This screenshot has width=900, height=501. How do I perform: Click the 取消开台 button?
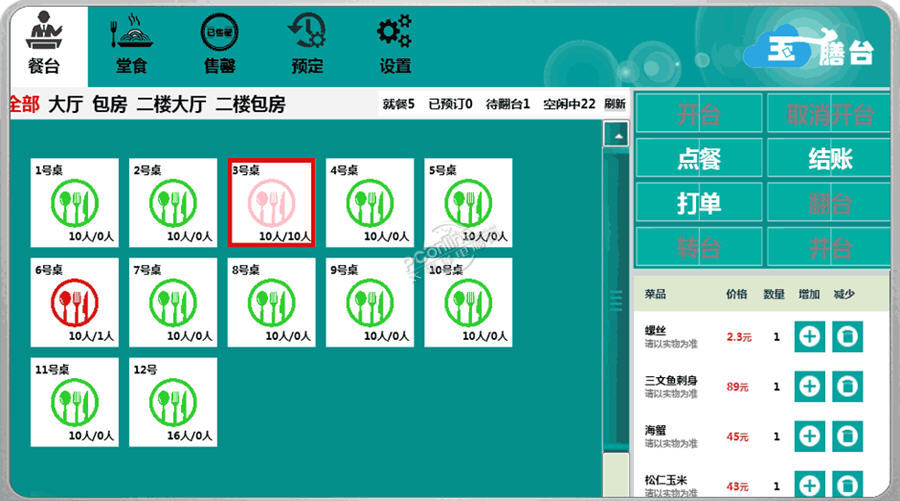(x=829, y=114)
